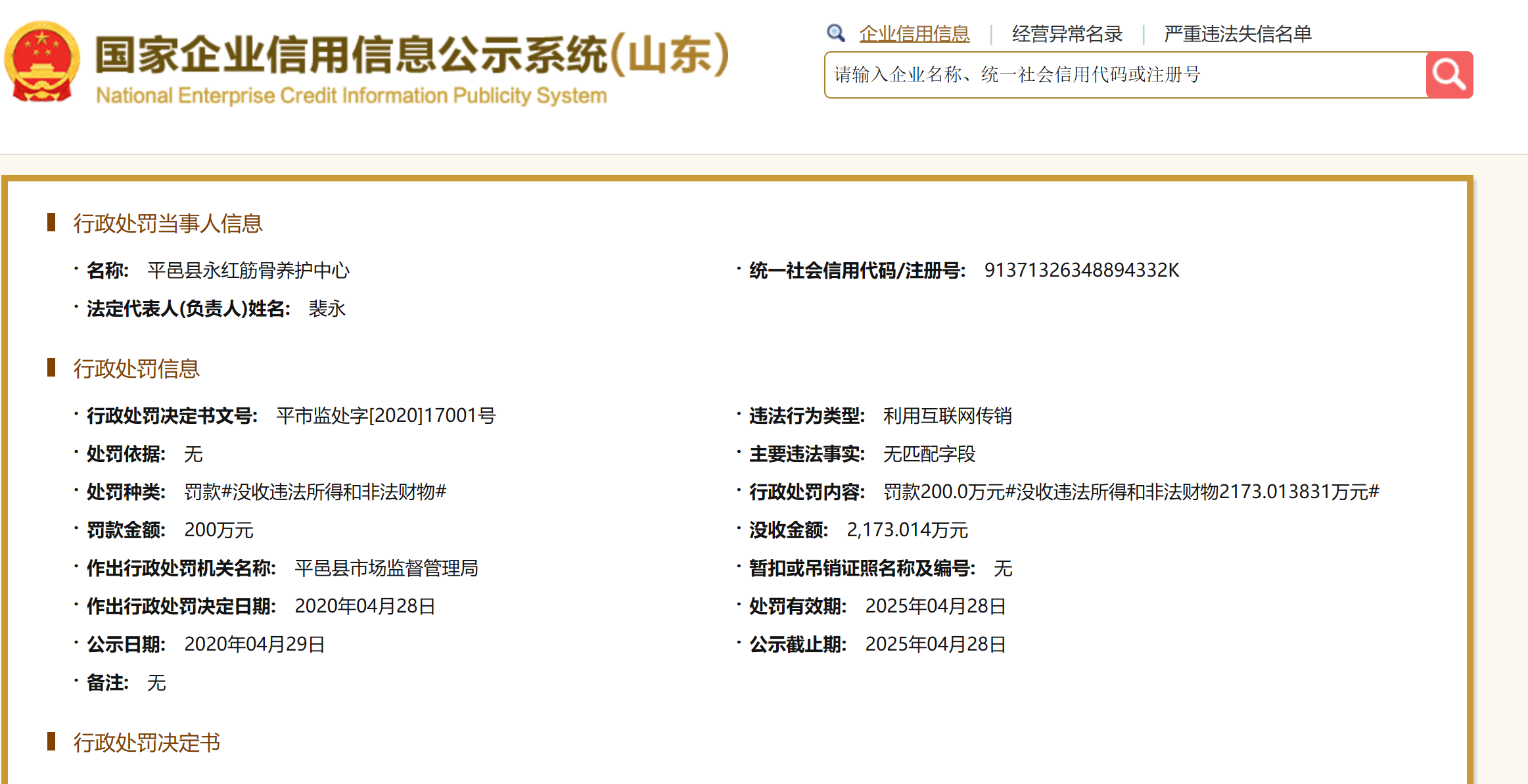Click decision date 2020年04月28日

[x=365, y=606]
